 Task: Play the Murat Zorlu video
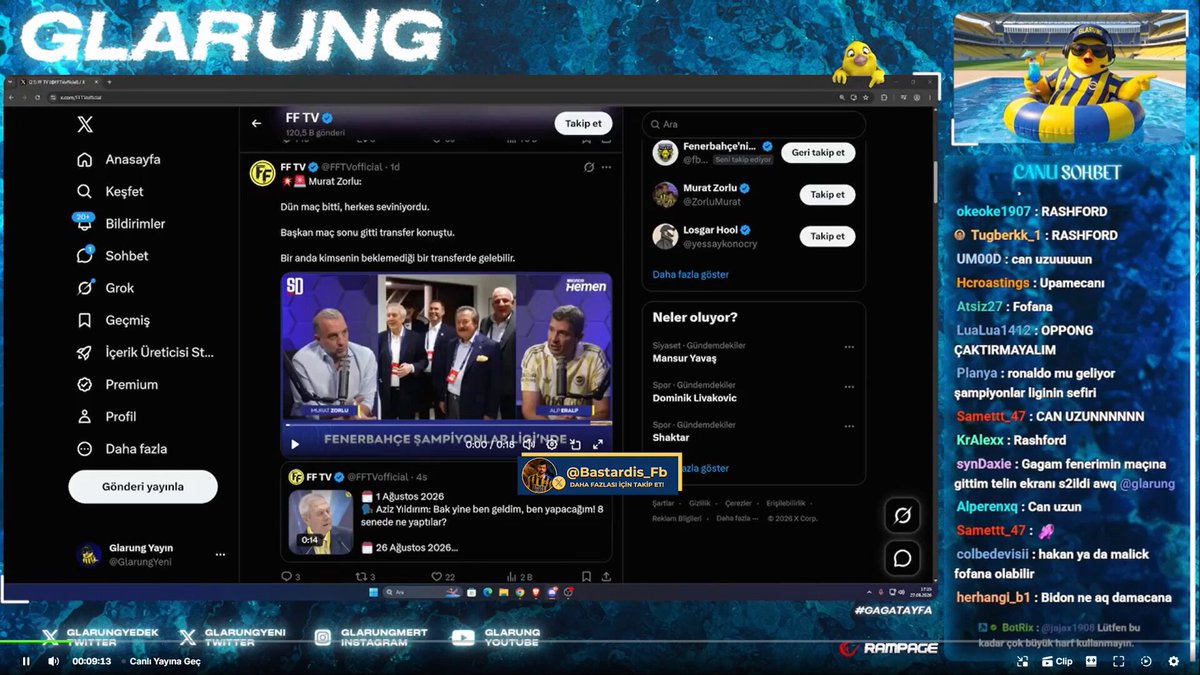(x=294, y=444)
